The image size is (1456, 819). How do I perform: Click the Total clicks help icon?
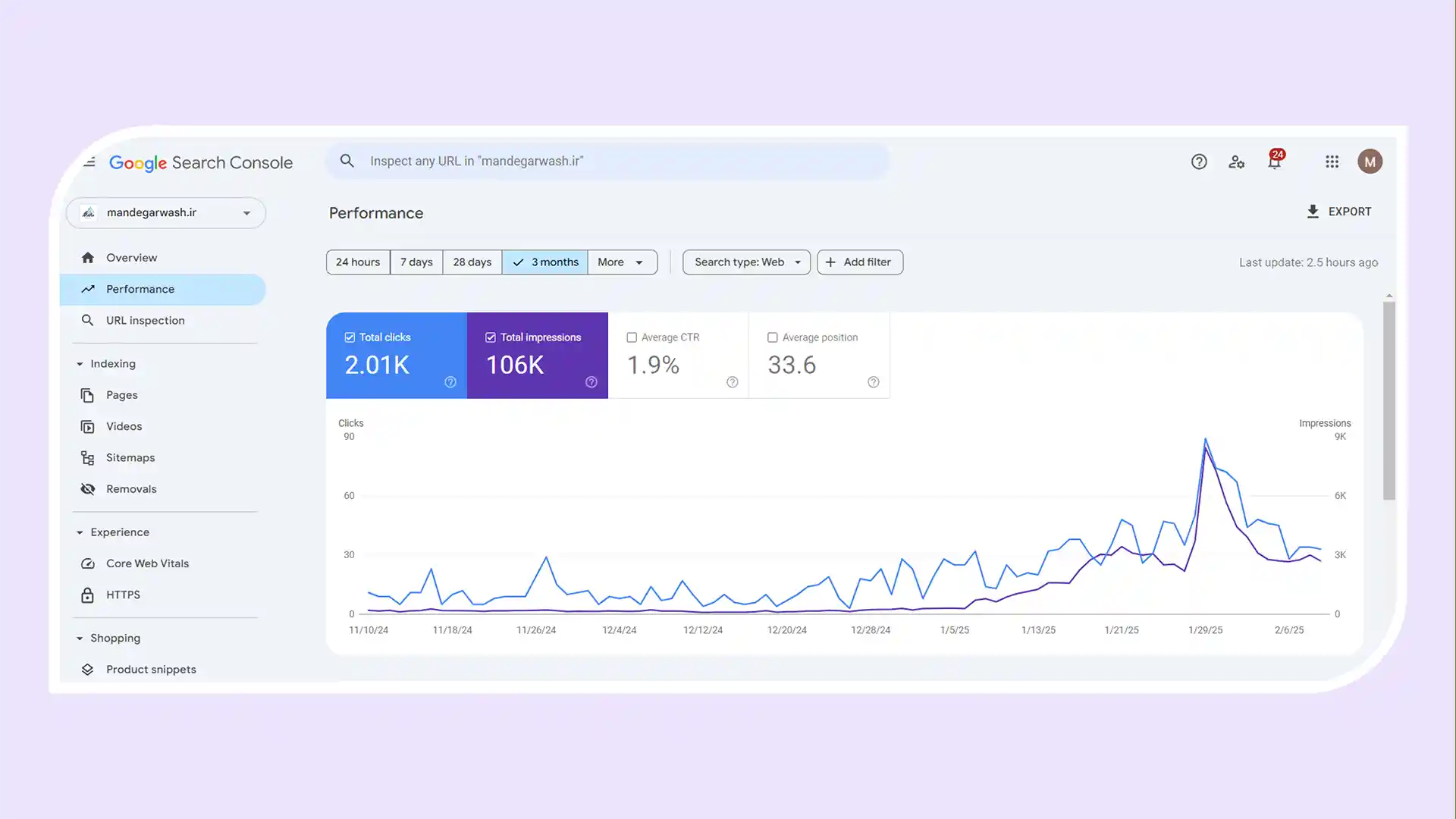tap(450, 382)
